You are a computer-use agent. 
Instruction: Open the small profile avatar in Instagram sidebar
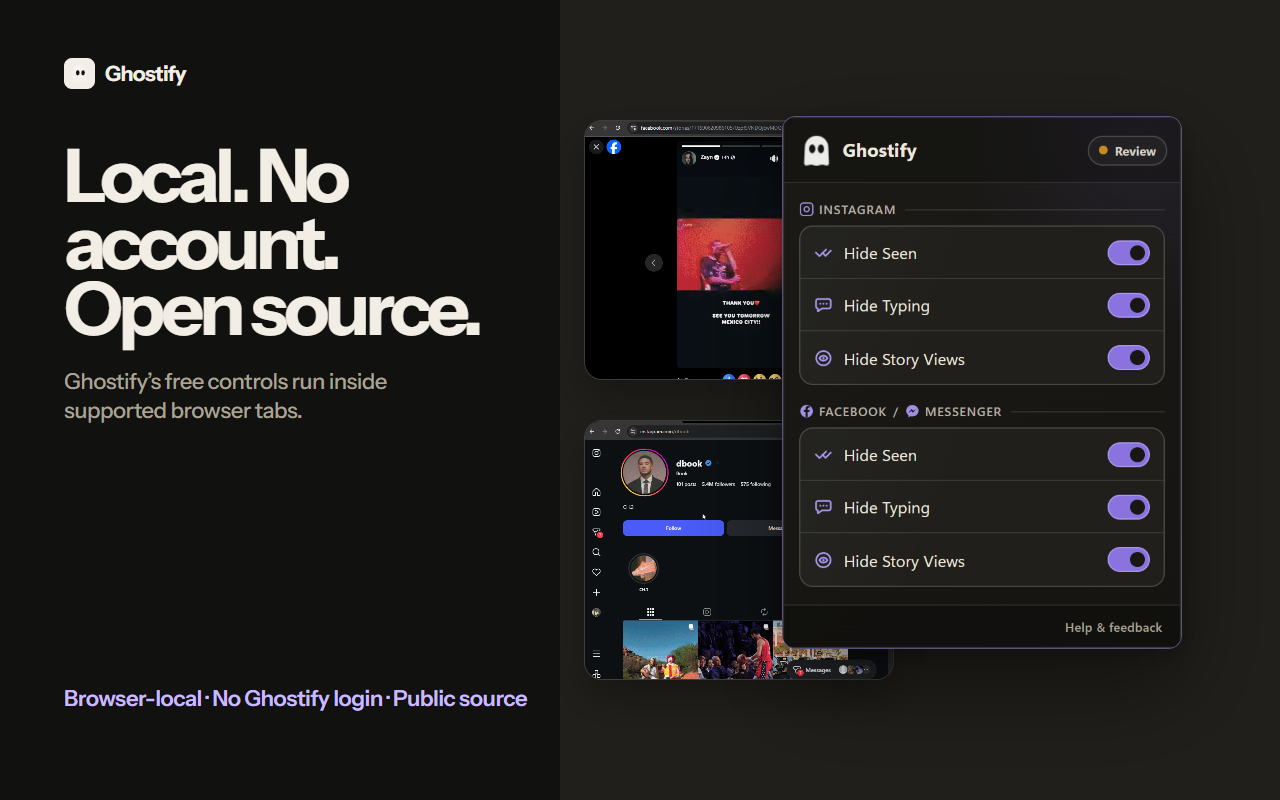(x=596, y=612)
